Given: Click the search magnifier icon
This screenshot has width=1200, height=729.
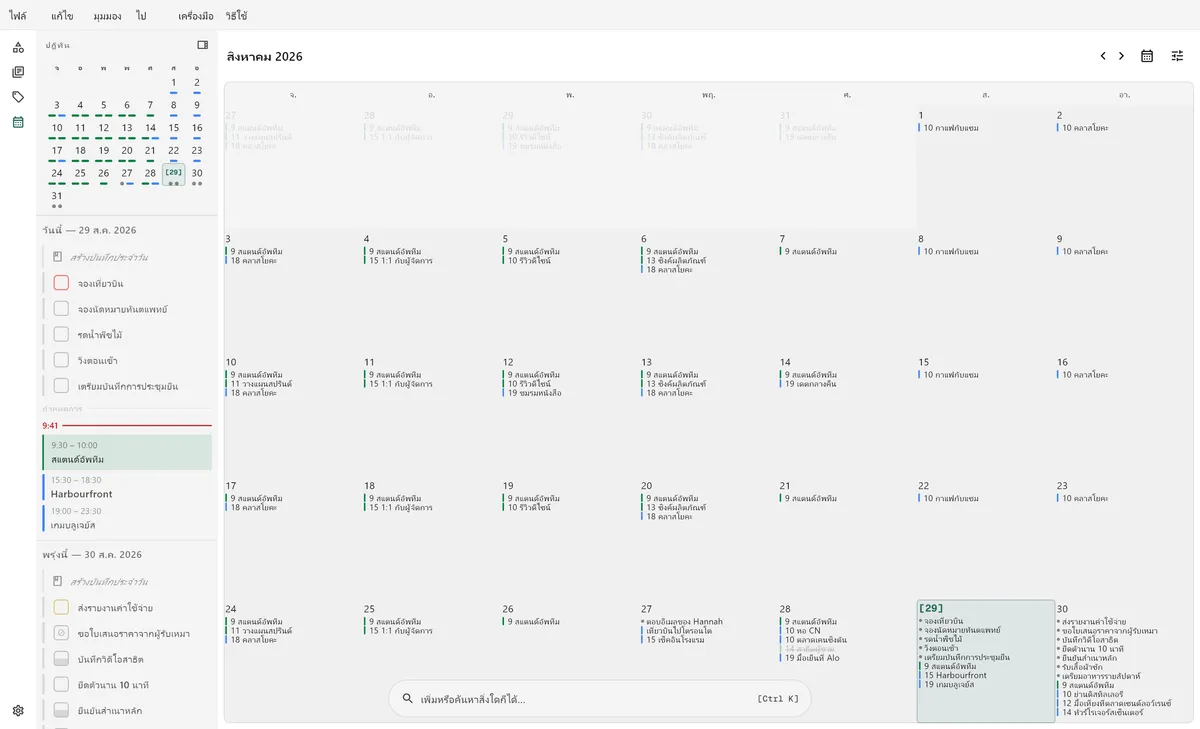Looking at the screenshot, I should pyautogui.click(x=407, y=699).
